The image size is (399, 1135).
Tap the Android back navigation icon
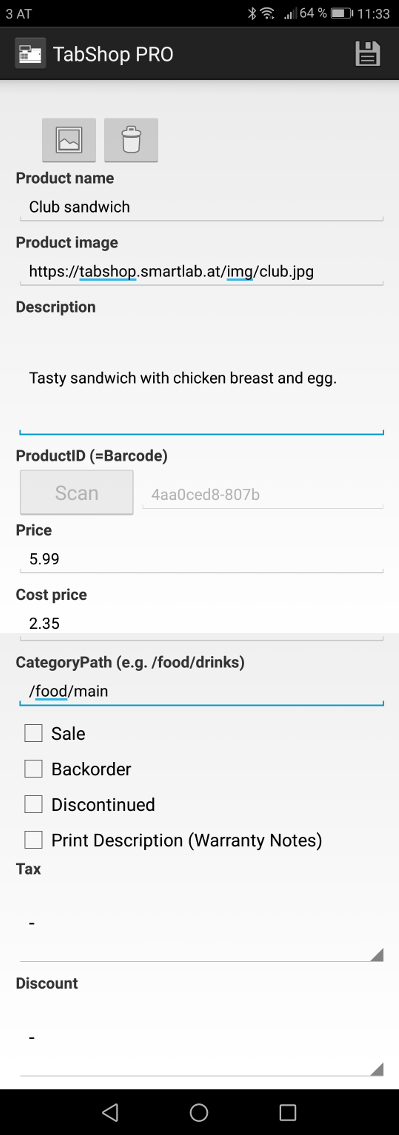click(109, 1112)
